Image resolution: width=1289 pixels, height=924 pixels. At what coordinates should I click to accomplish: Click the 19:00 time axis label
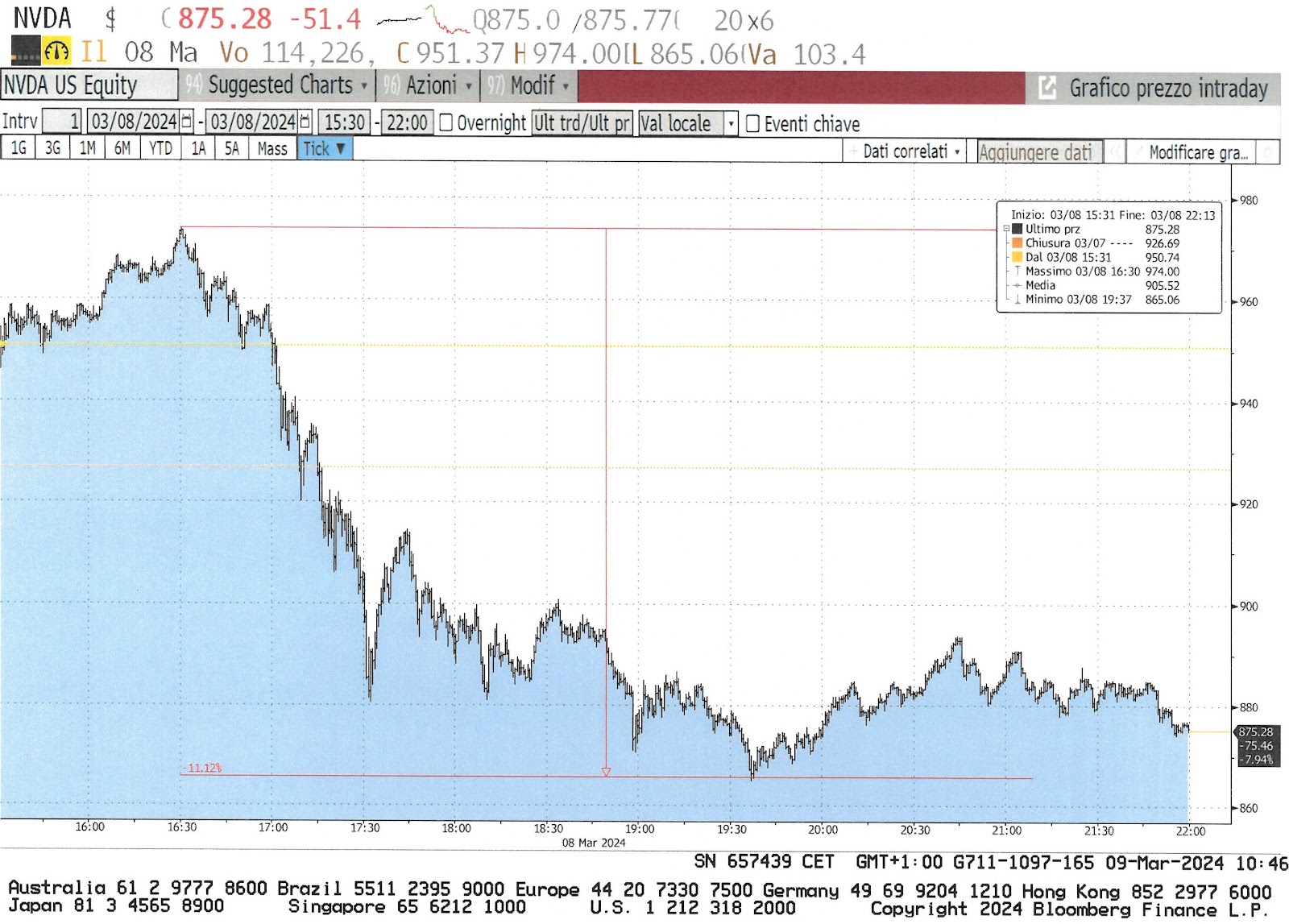(x=640, y=829)
